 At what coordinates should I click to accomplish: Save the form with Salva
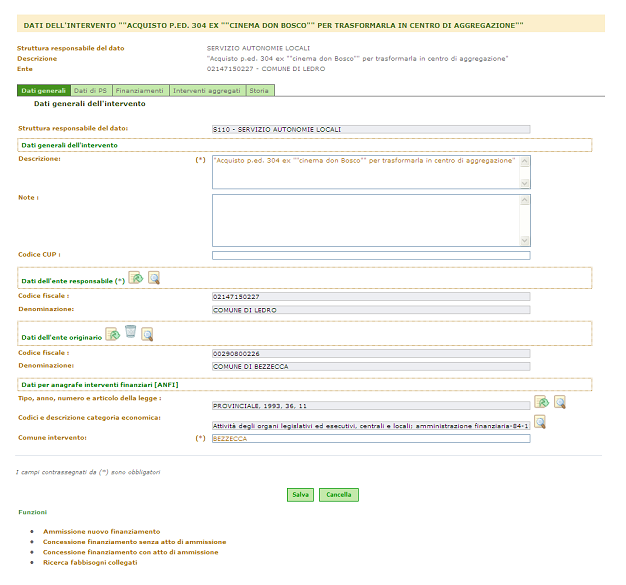300,495
